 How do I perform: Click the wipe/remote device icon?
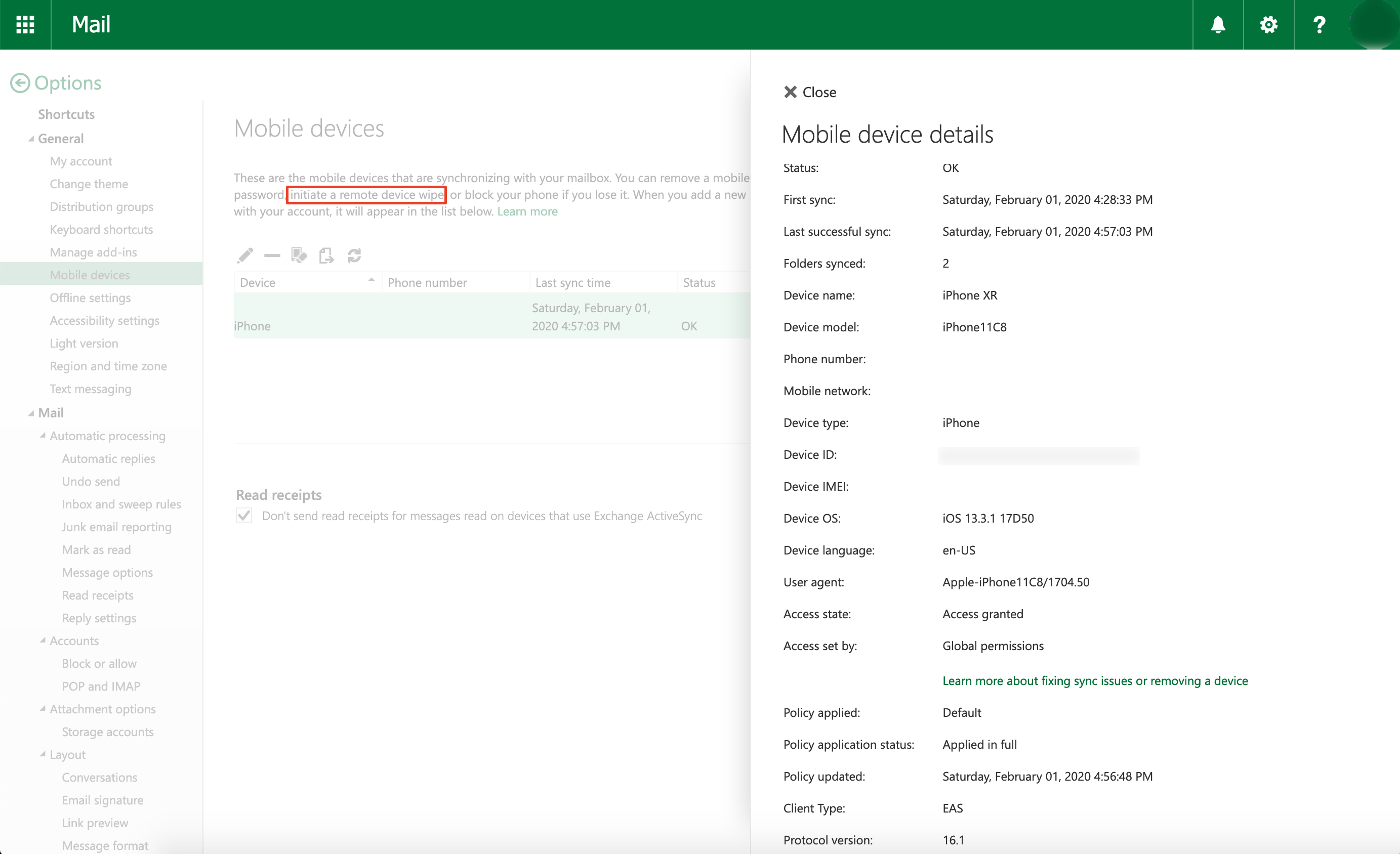coord(298,255)
